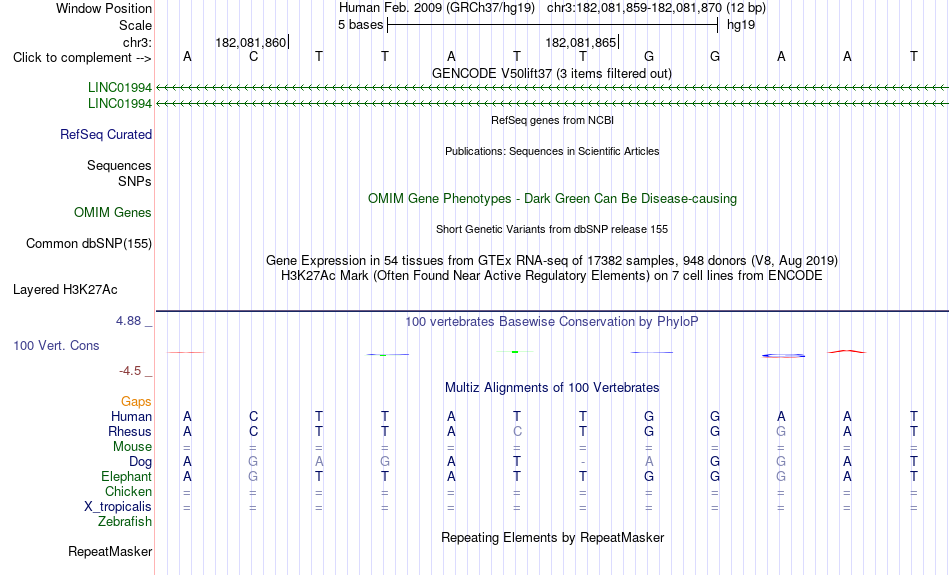Click the '5 bases' scale text
950x575 pixels.
(x=360, y=25)
